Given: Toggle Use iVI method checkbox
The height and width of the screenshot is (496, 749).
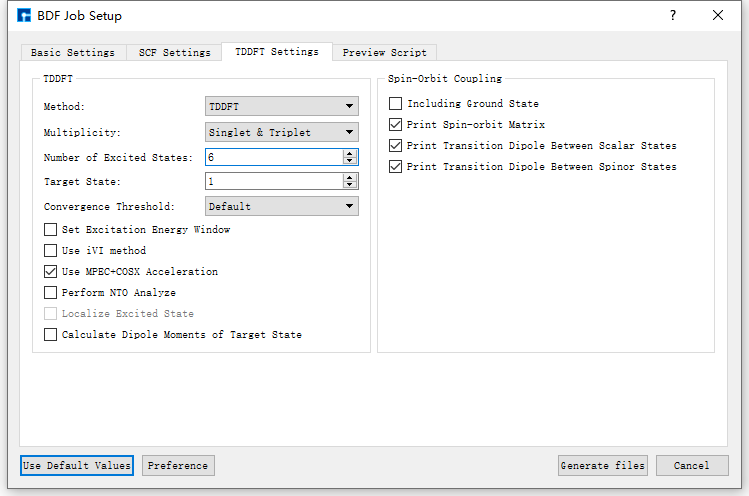Looking at the screenshot, I should [51, 251].
